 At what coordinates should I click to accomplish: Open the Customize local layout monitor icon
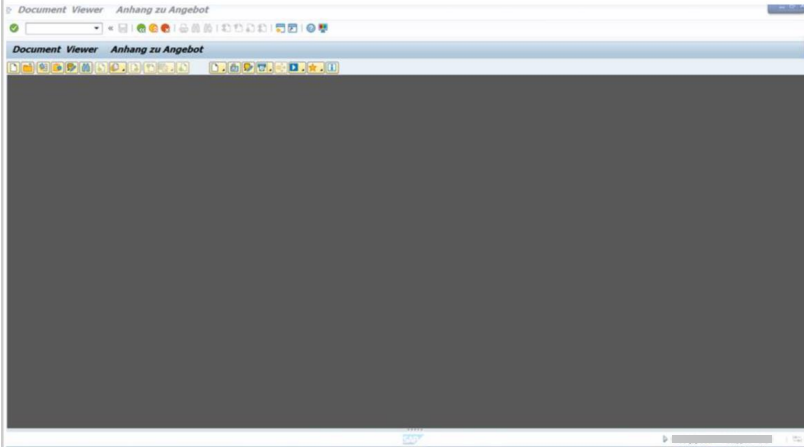[x=323, y=28]
